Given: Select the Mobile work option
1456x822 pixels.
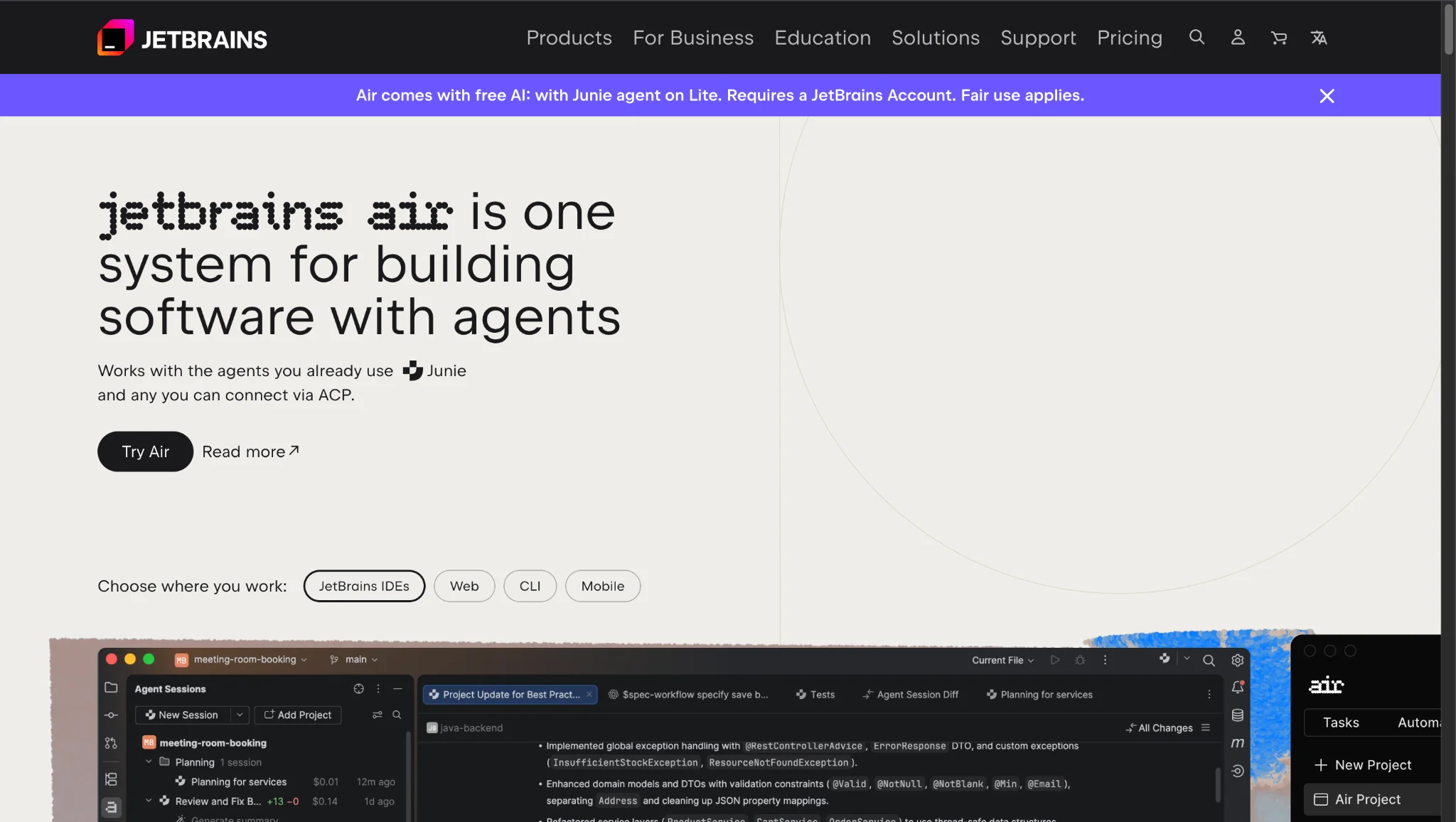Looking at the screenshot, I should click(603, 586).
